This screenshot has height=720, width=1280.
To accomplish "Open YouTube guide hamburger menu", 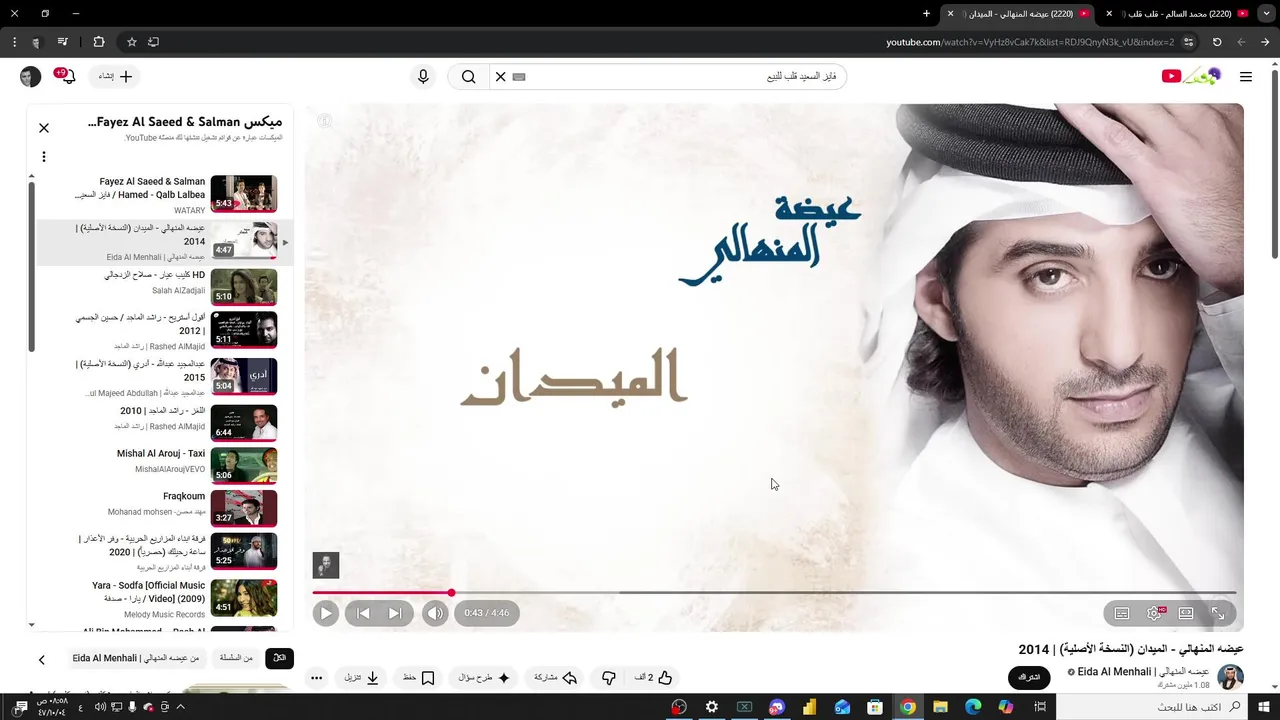I will [1245, 76].
